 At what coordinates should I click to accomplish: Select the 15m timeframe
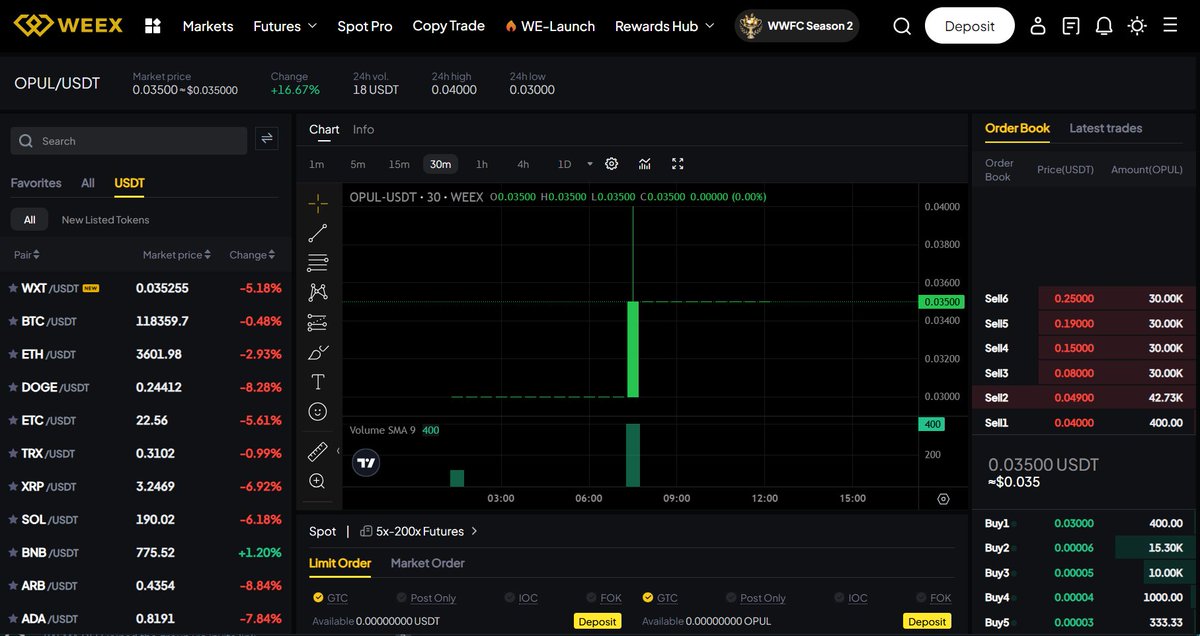coord(399,164)
